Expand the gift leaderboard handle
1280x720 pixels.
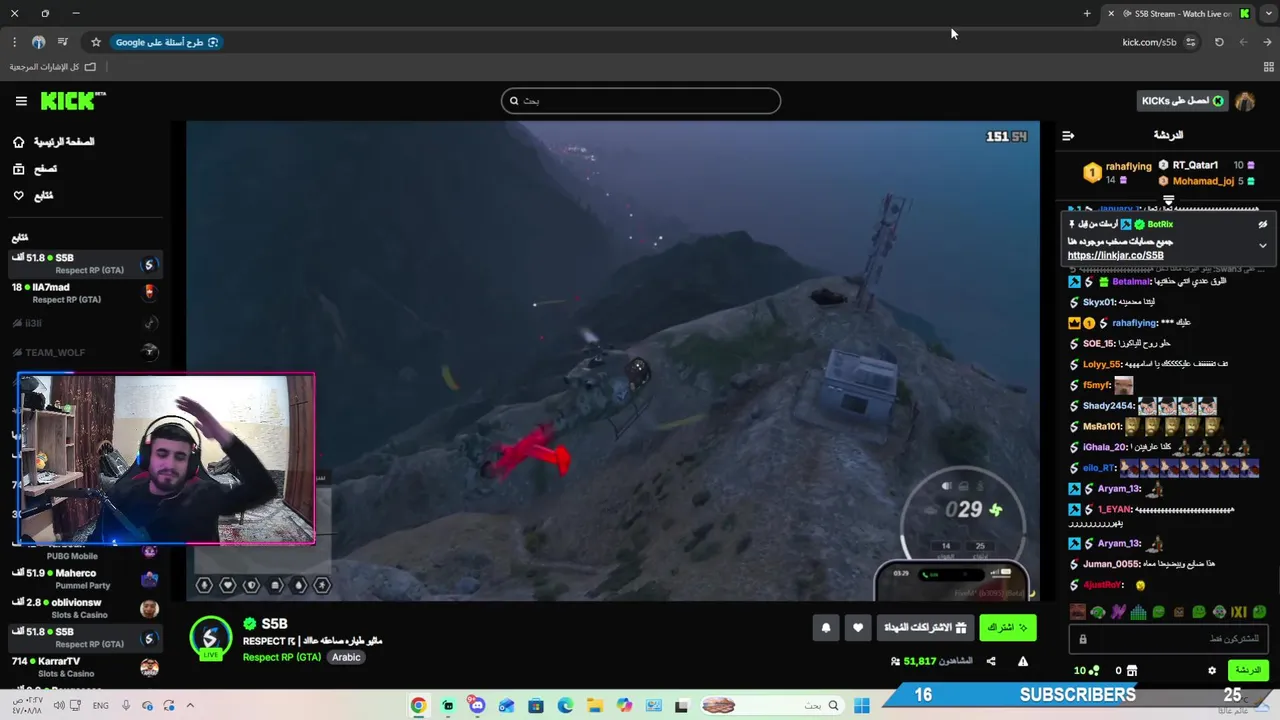(1168, 201)
